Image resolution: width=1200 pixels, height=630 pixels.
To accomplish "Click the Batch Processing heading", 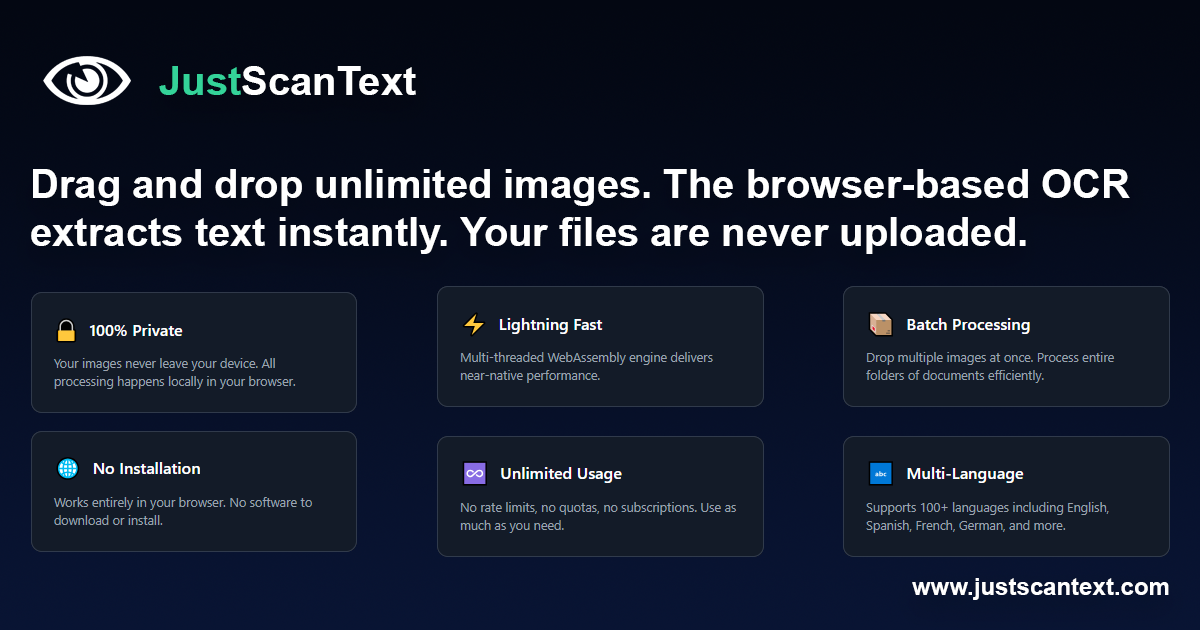I will coord(968,324).
